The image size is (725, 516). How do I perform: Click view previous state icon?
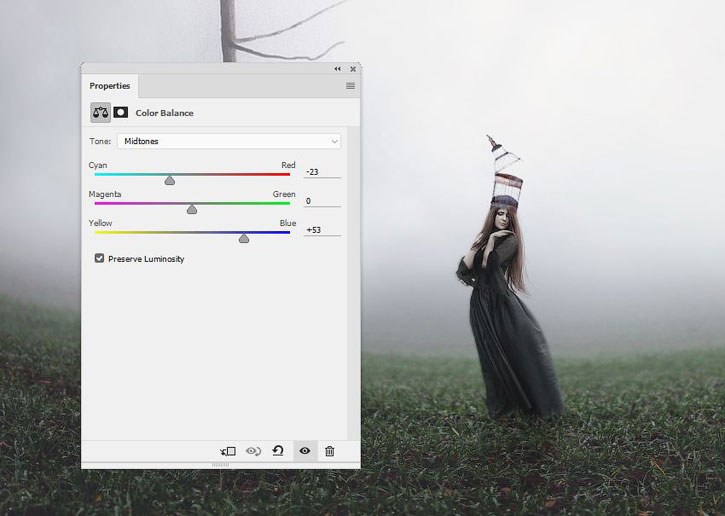[x=253, y=451]
